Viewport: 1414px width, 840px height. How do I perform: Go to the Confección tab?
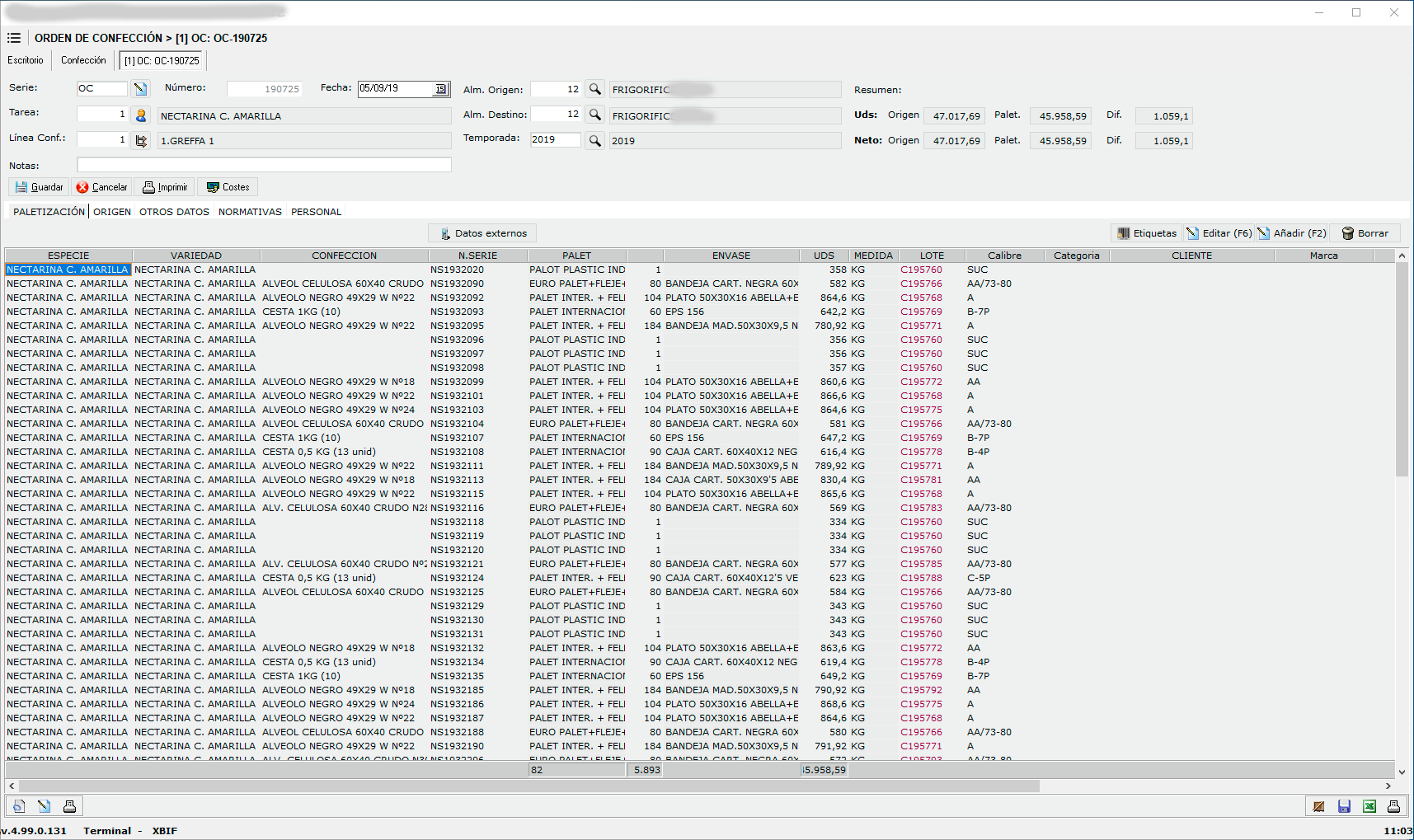[x=83, y=60]
